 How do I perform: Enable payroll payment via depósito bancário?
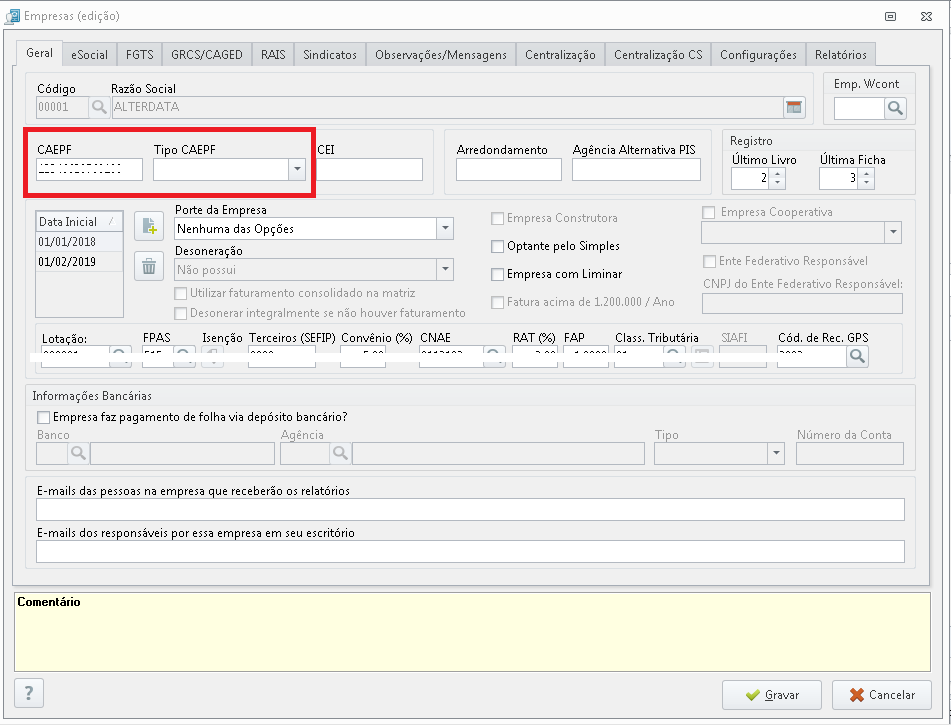pyautogui.click(x=44, y=417)
